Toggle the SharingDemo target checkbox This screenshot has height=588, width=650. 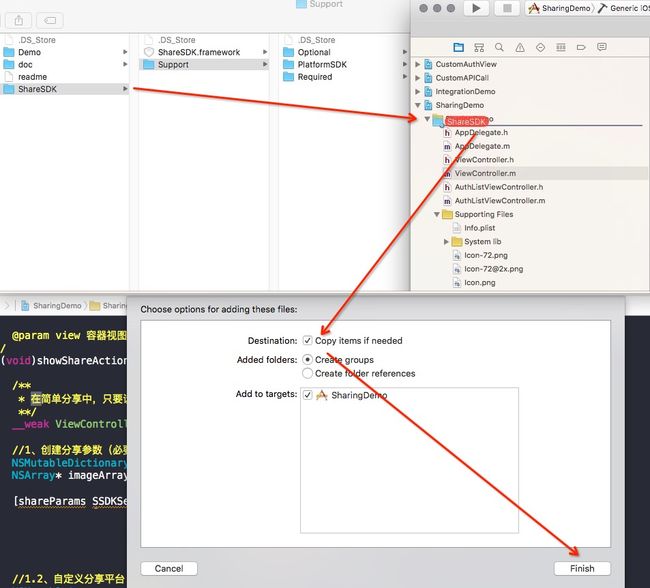[307, 395]
